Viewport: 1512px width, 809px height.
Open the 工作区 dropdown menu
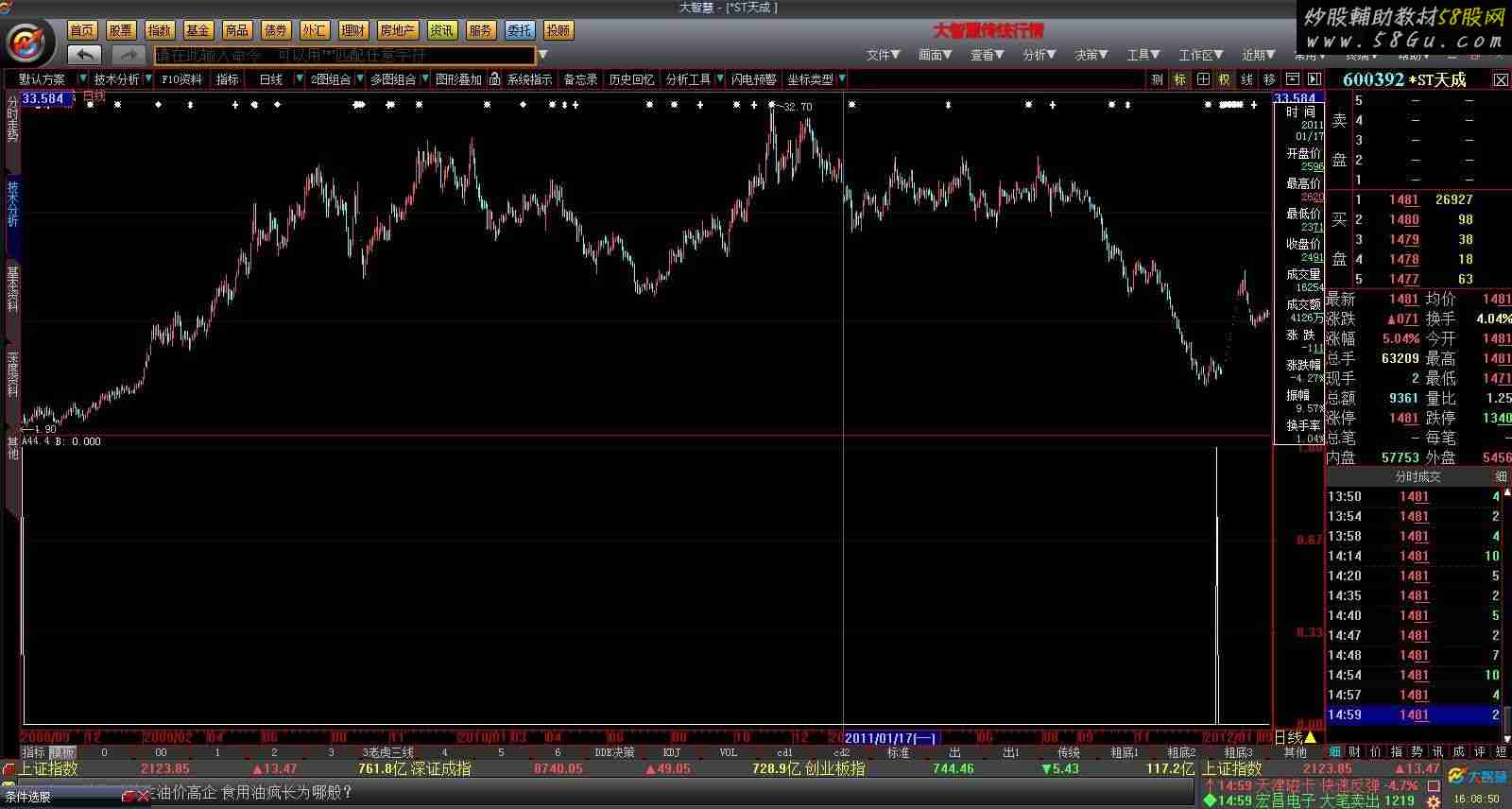tap(1201, 55)
